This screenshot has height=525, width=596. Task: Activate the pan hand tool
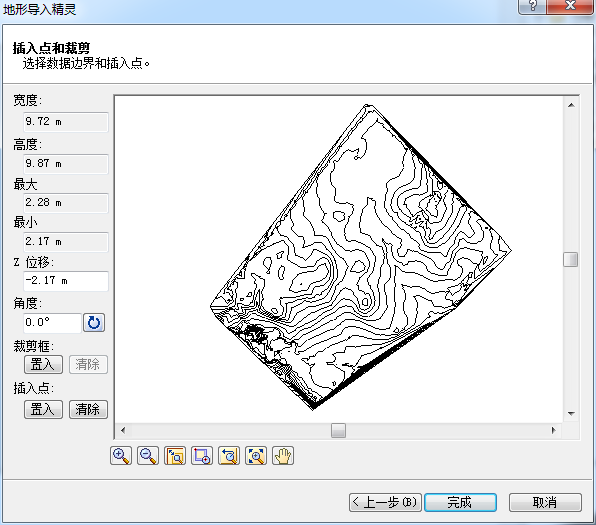click(283, 455)
